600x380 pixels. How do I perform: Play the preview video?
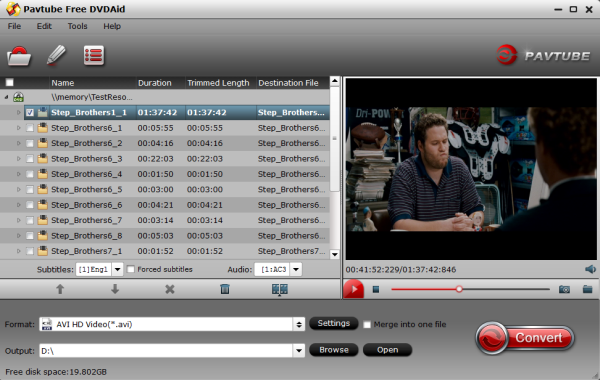click(353, 289)
